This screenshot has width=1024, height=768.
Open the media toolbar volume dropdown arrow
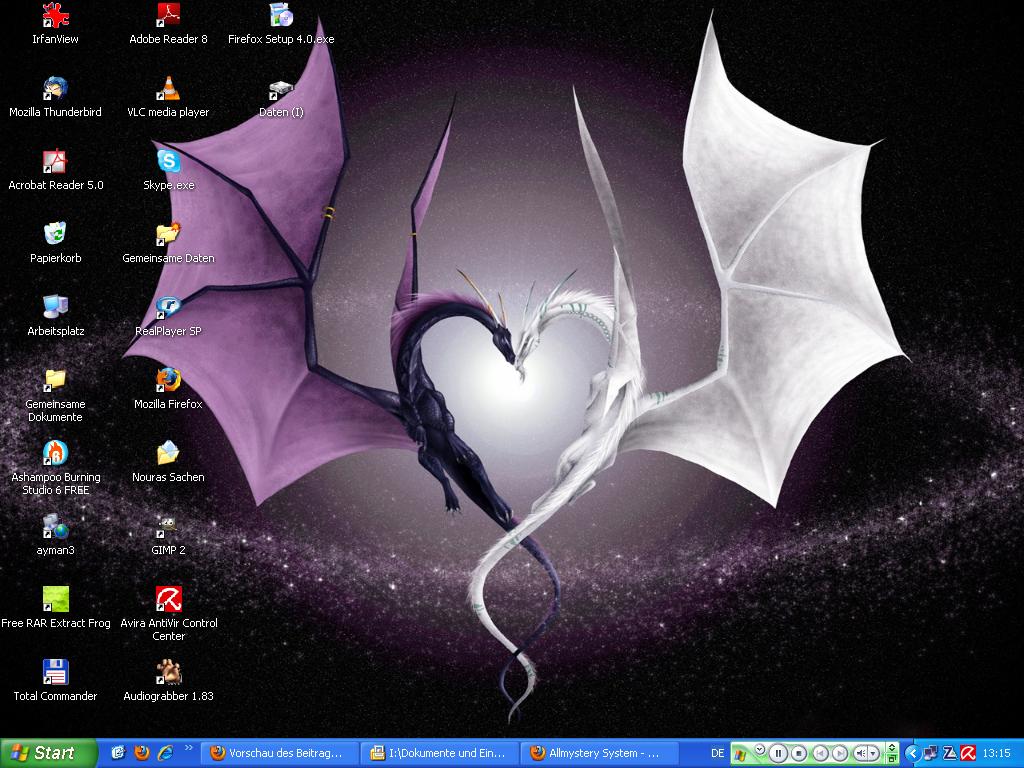[x=873, y=753]
